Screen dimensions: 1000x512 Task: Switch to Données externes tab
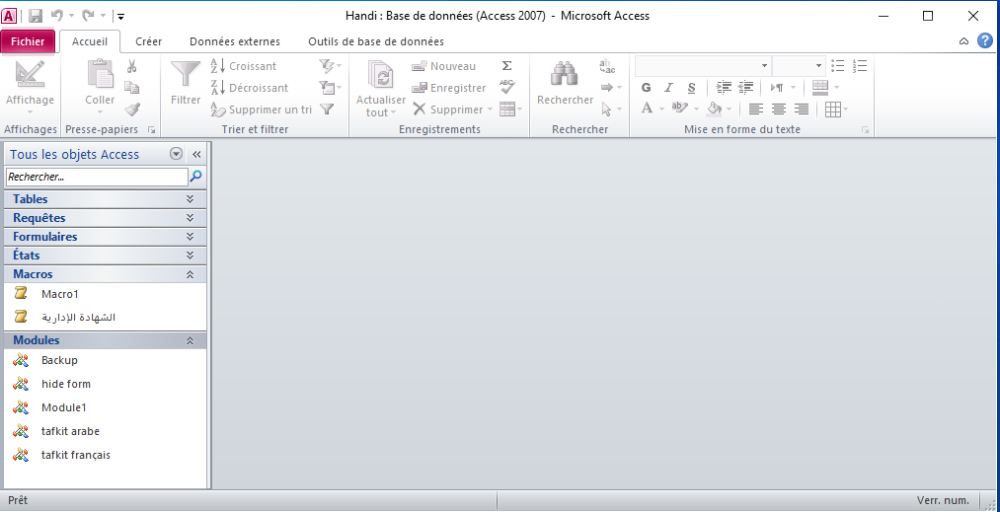pyautogui.click(x=235, y=41)
